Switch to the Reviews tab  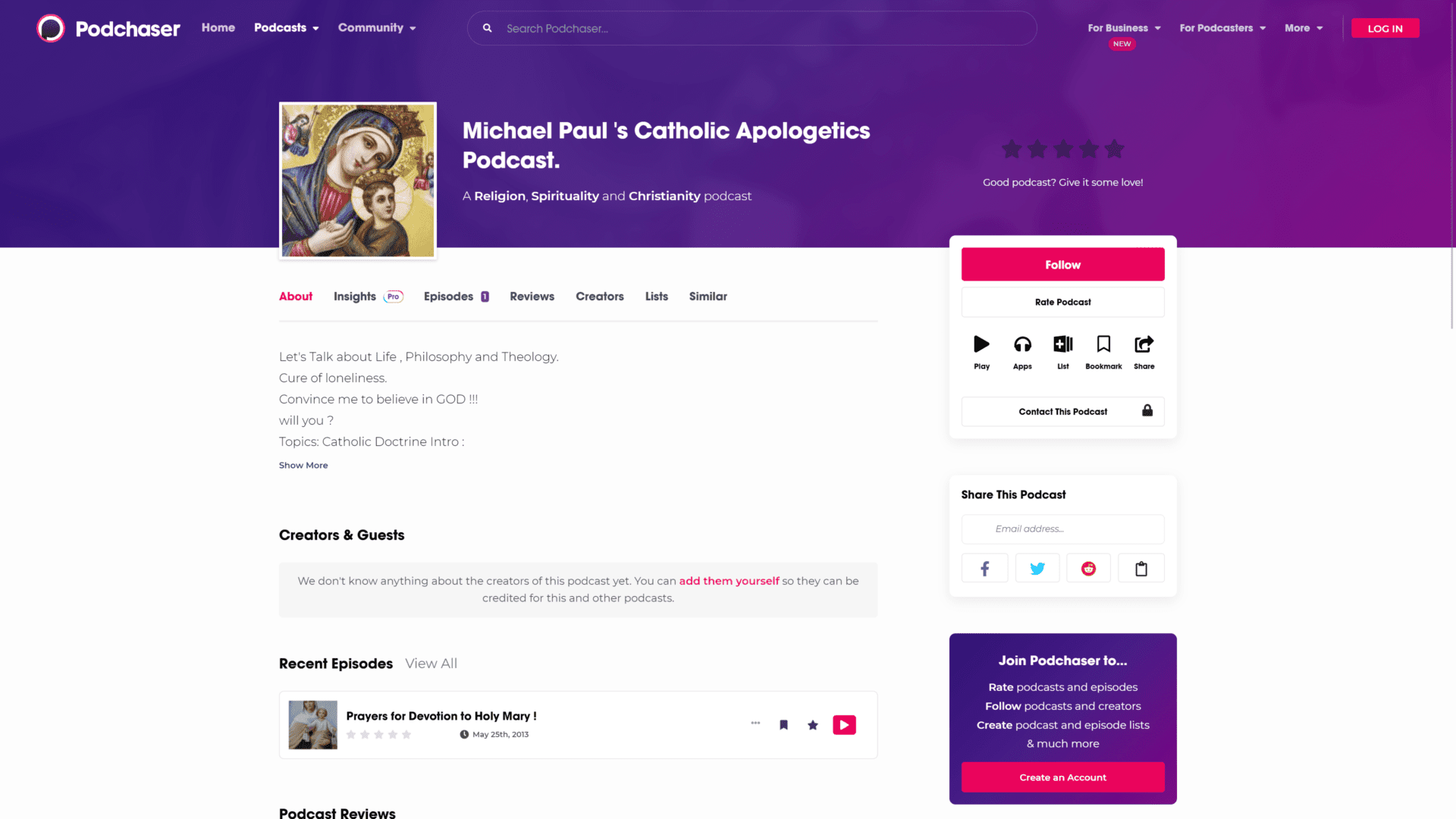click(531, 296)
